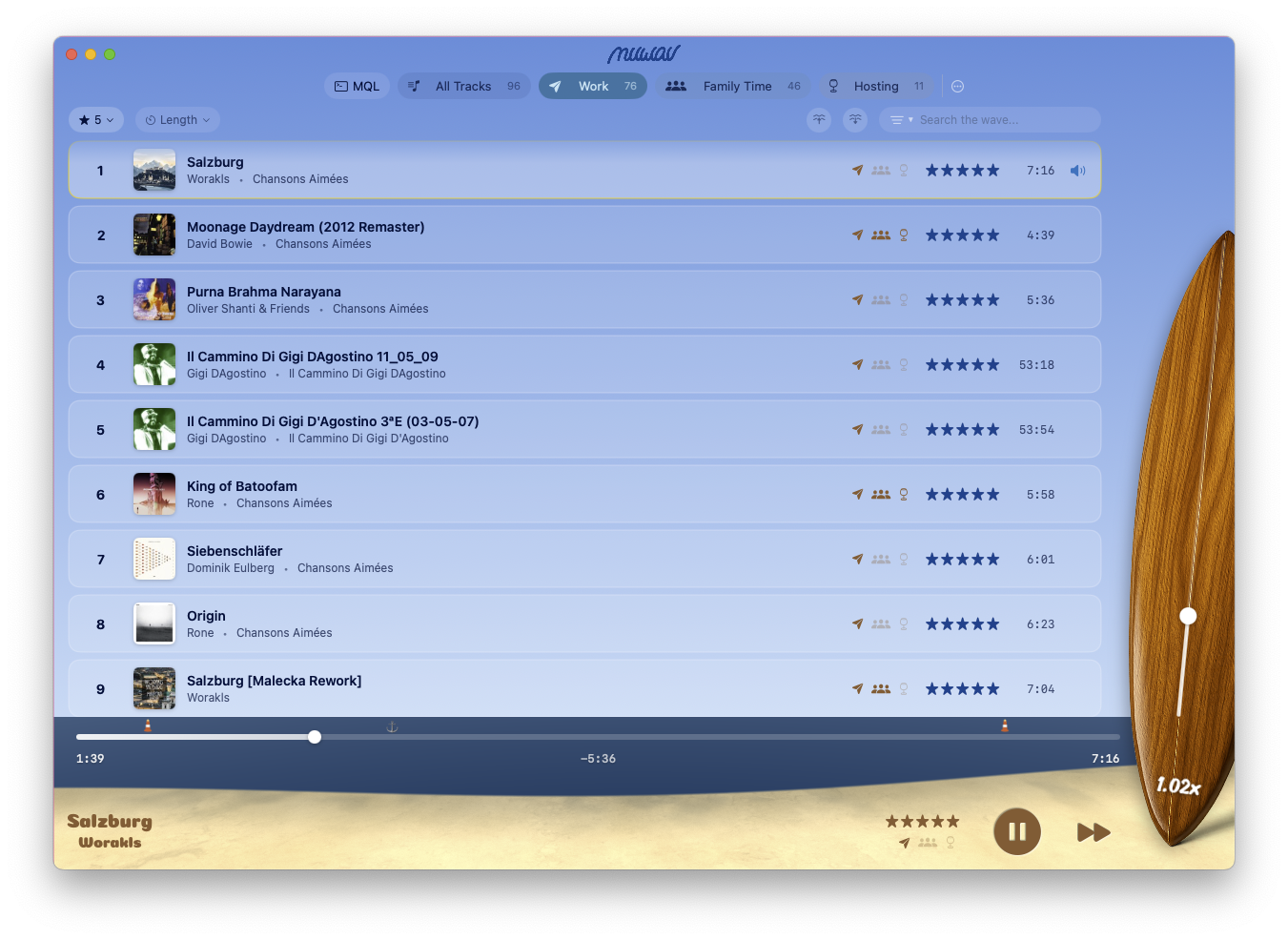Select the Siebenschläfer track title
This screenshot has height=940, width=1288.
[x=235, y=551]
